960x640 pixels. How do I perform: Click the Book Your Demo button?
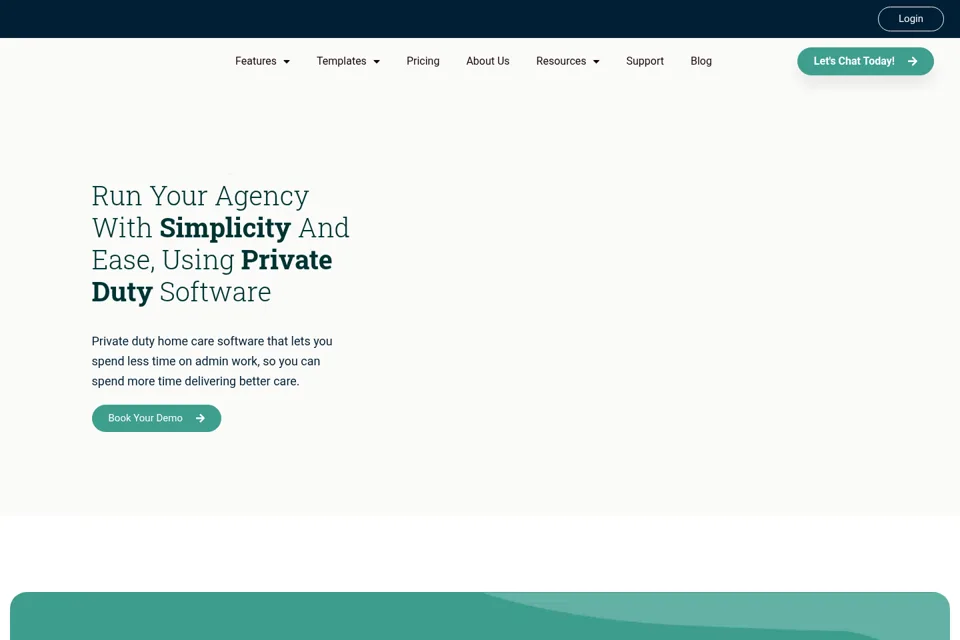tap(156, 418)
